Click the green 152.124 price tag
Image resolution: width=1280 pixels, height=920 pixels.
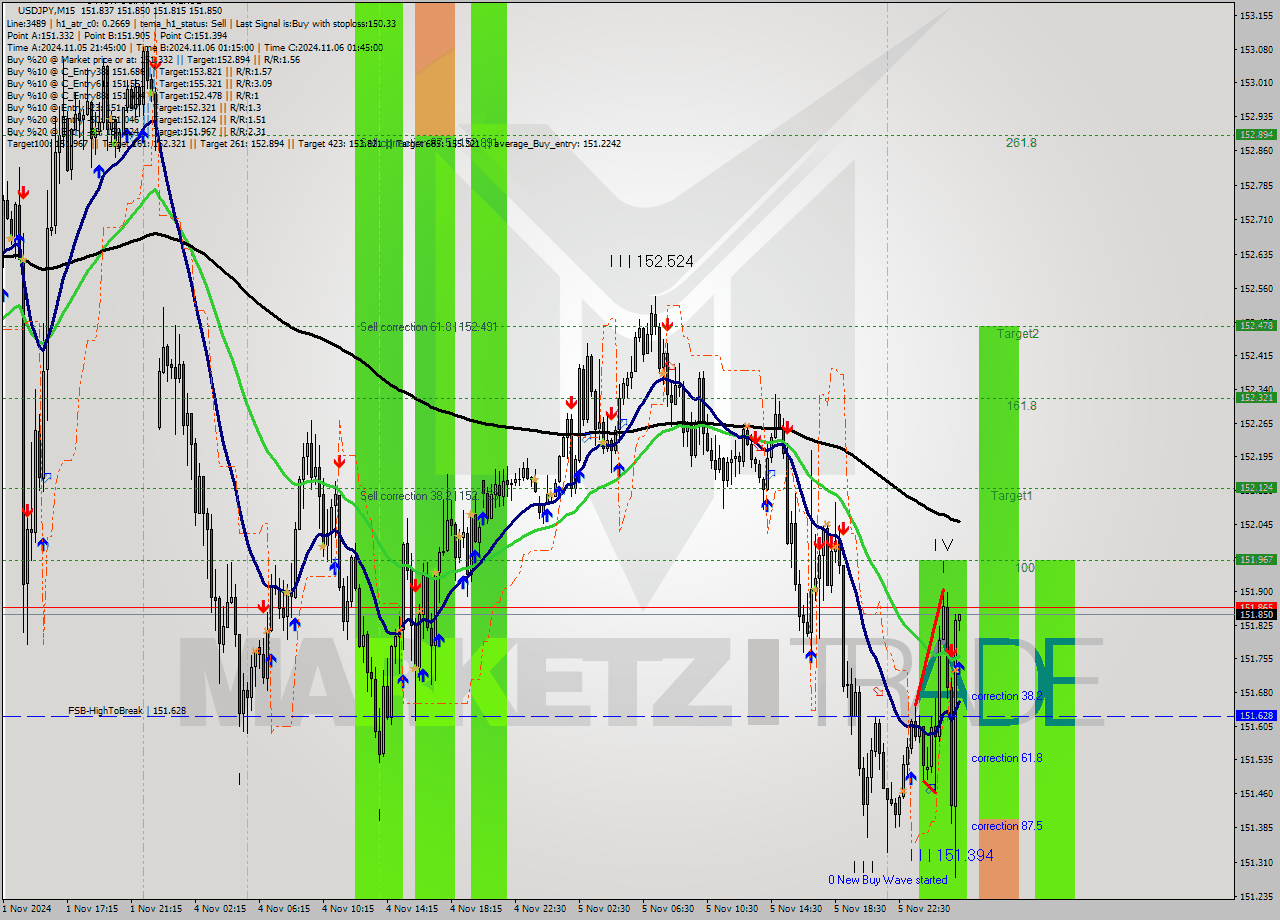[1256, 488]
